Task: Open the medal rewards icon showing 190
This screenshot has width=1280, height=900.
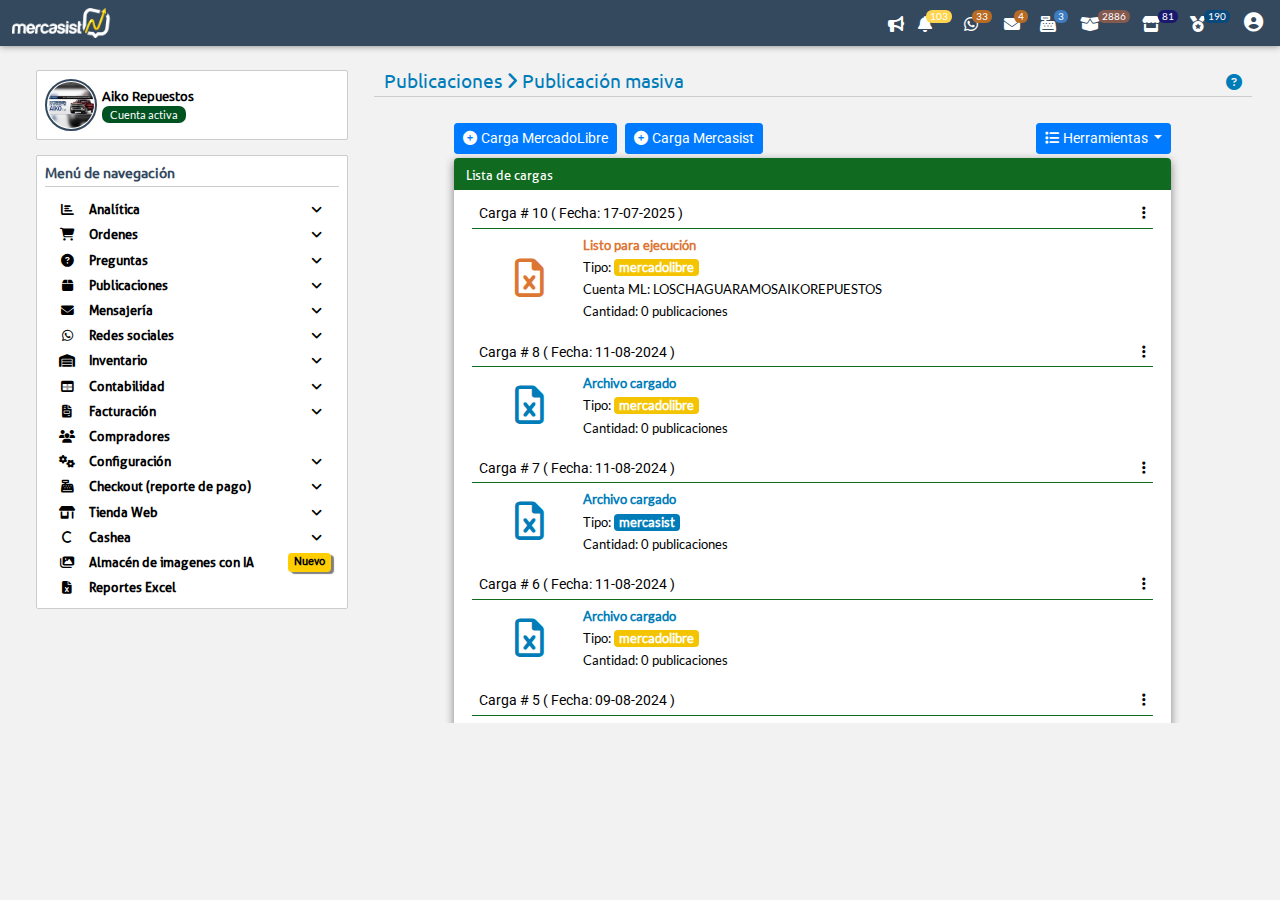Action: coord(1199,22)
